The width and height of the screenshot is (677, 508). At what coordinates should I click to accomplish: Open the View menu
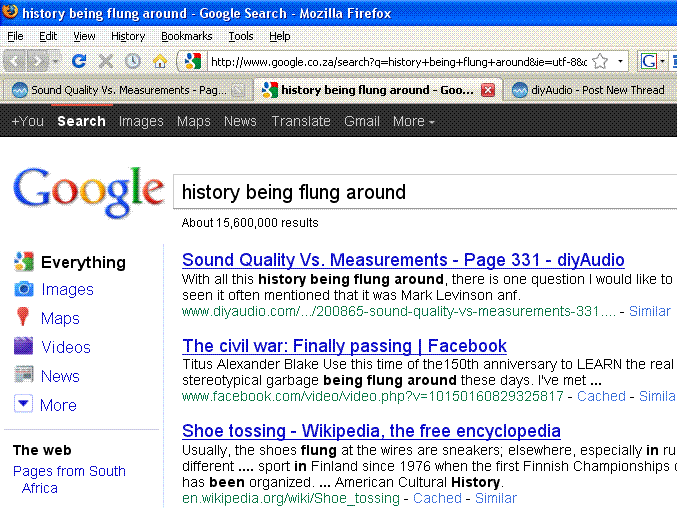(x=84, y=36)
